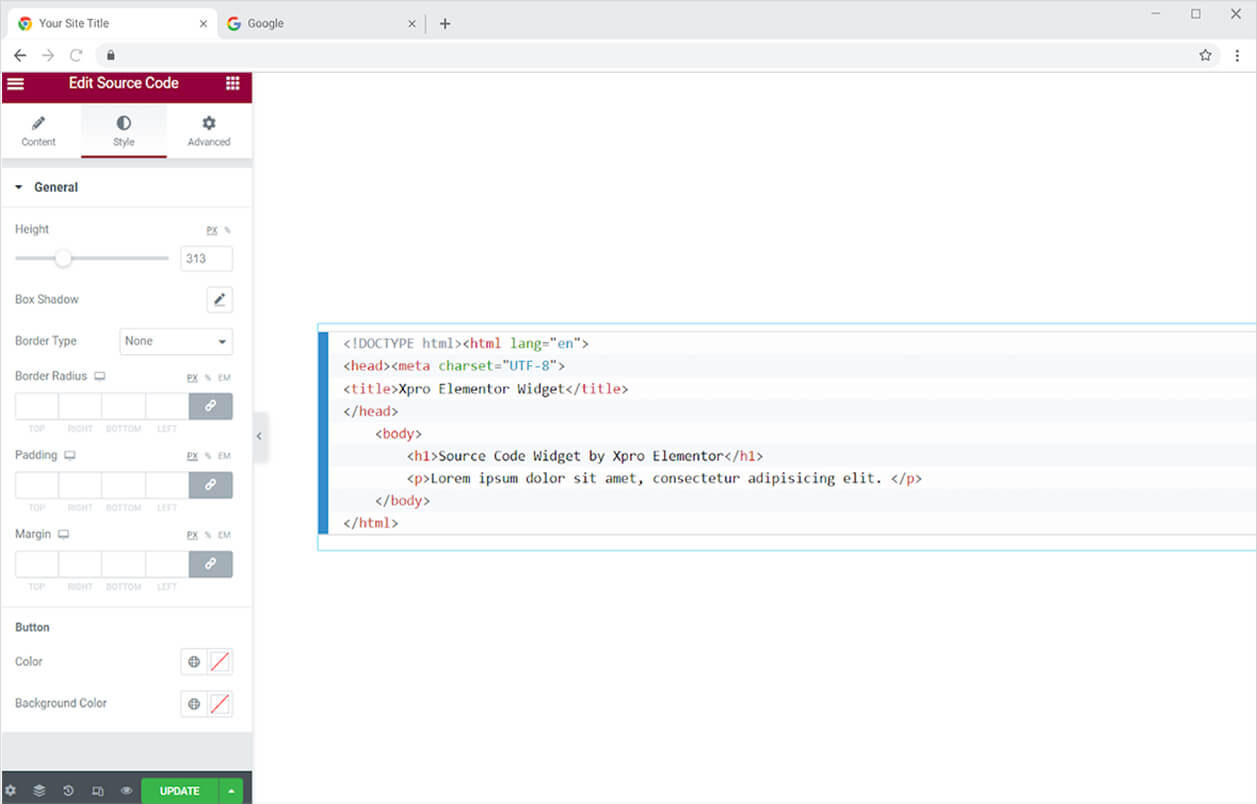Expand save options arrow beside Update

(231, 791)
